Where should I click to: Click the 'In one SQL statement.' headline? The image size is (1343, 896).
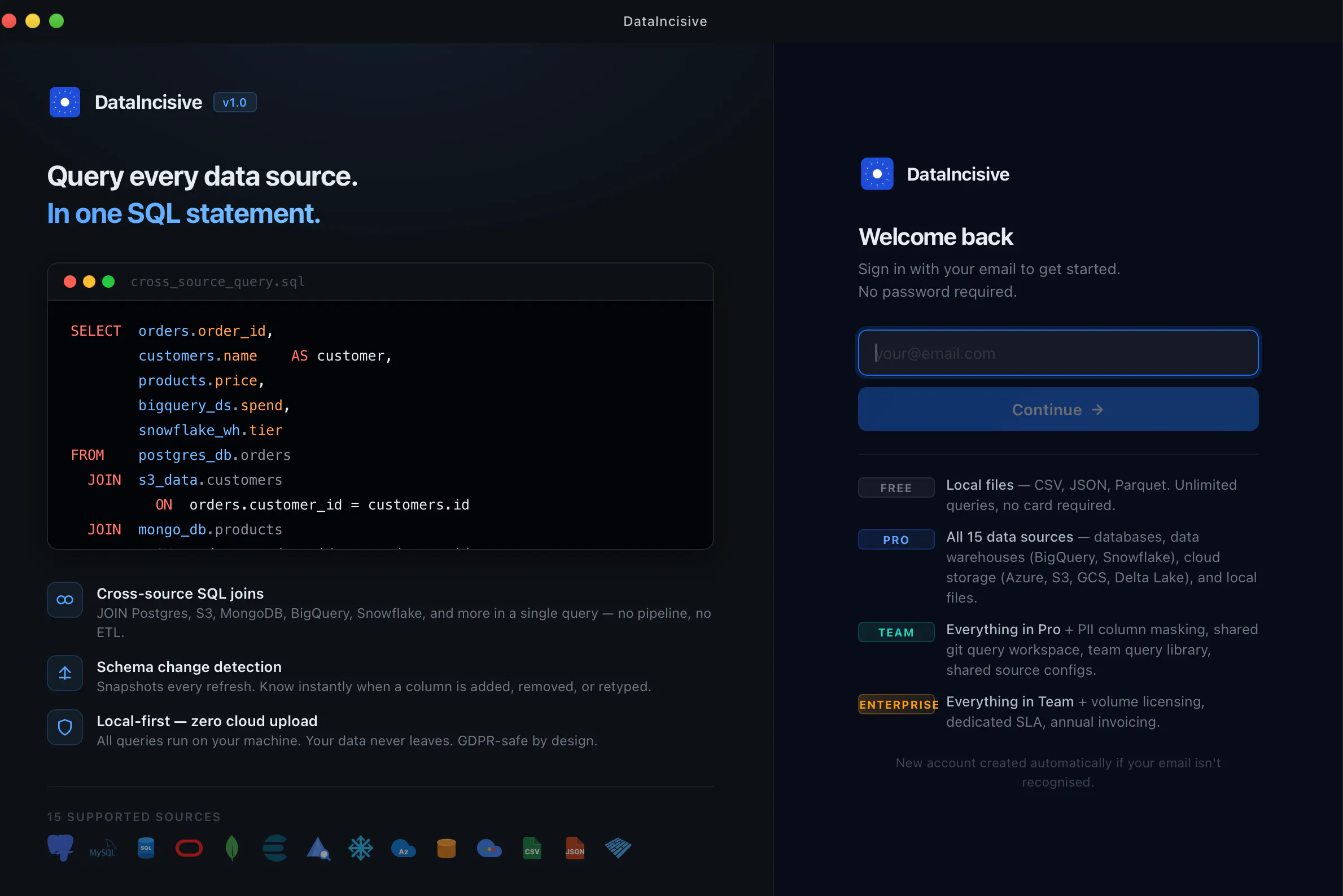[x=183, y=214]
